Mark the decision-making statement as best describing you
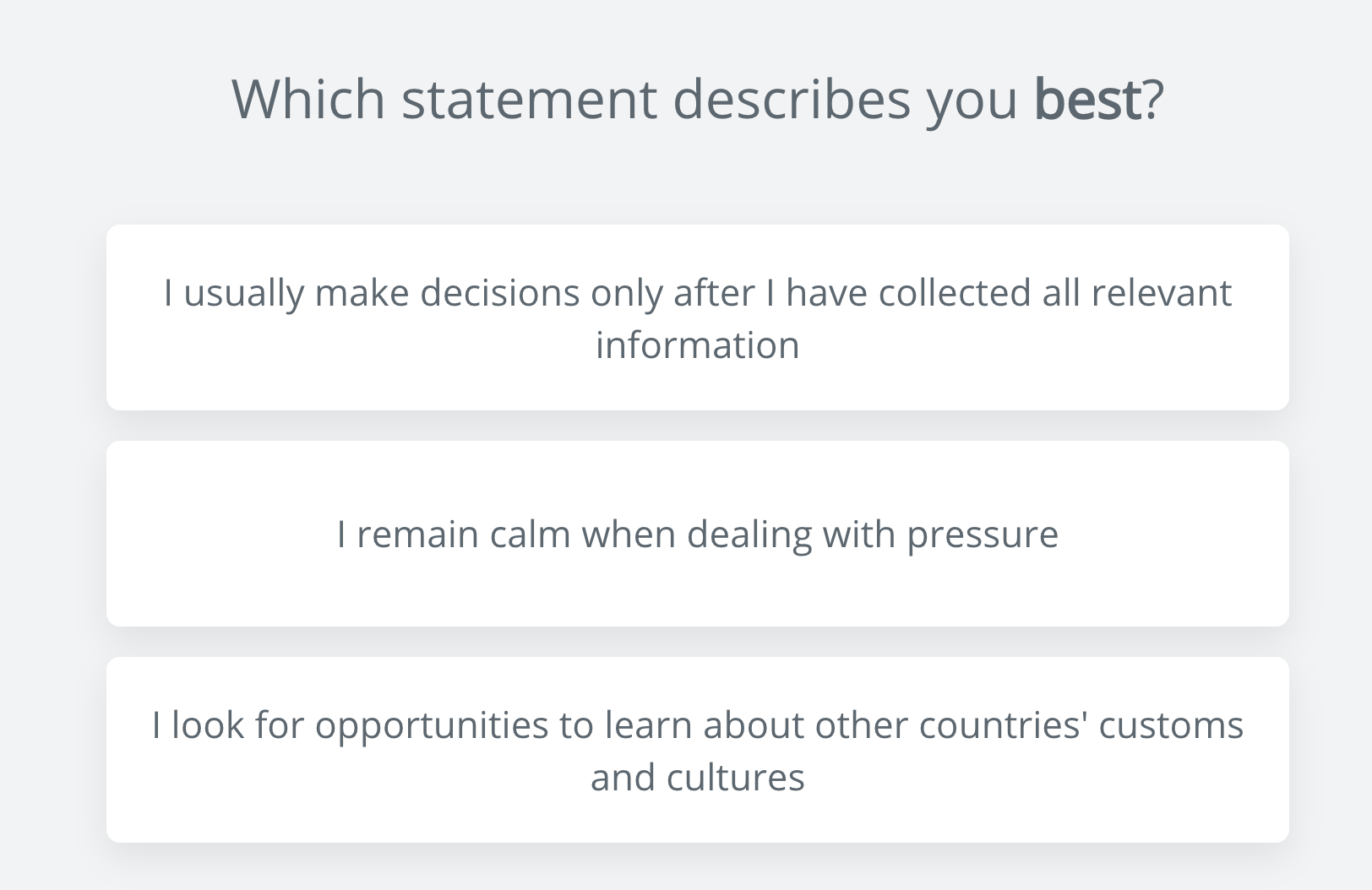The image size is (1372, 890). (697, 317)
